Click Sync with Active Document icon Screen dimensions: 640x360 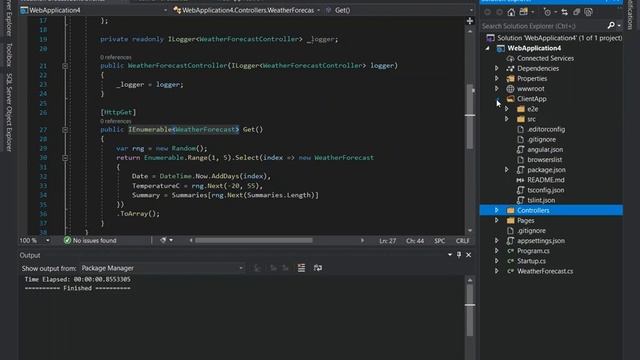[x=564, y=12]
